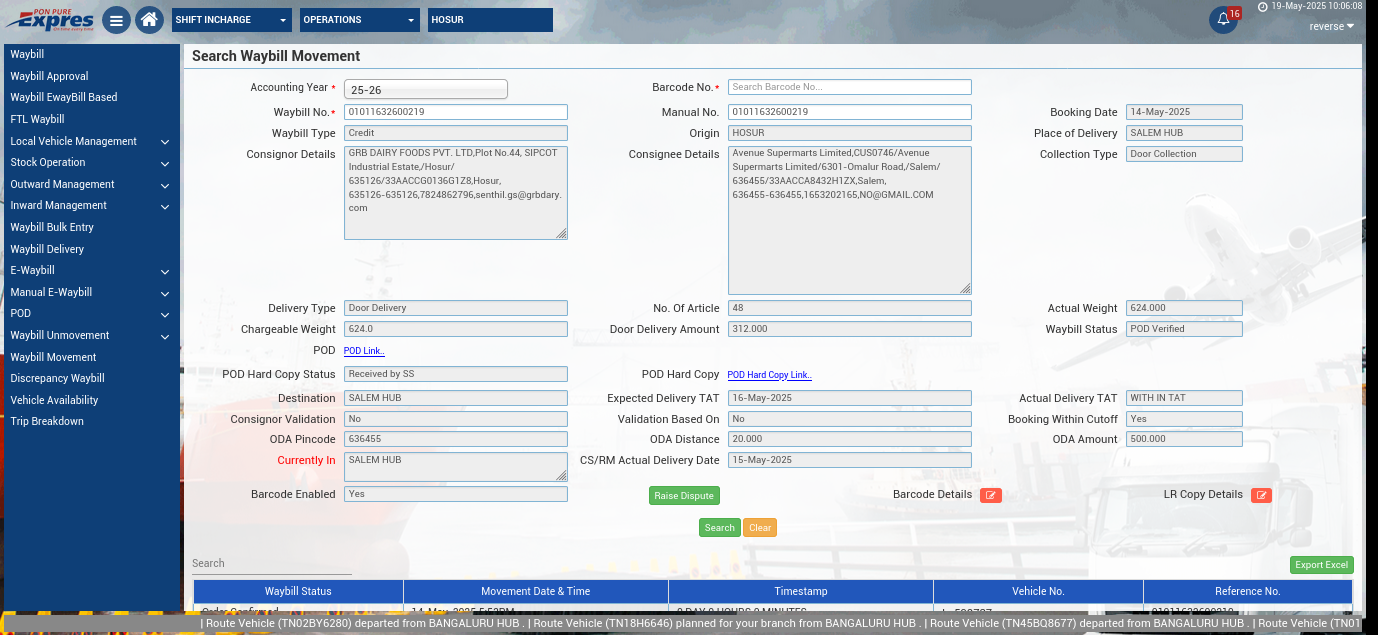Select Discrepancy Waybill in sidebar

57,378
